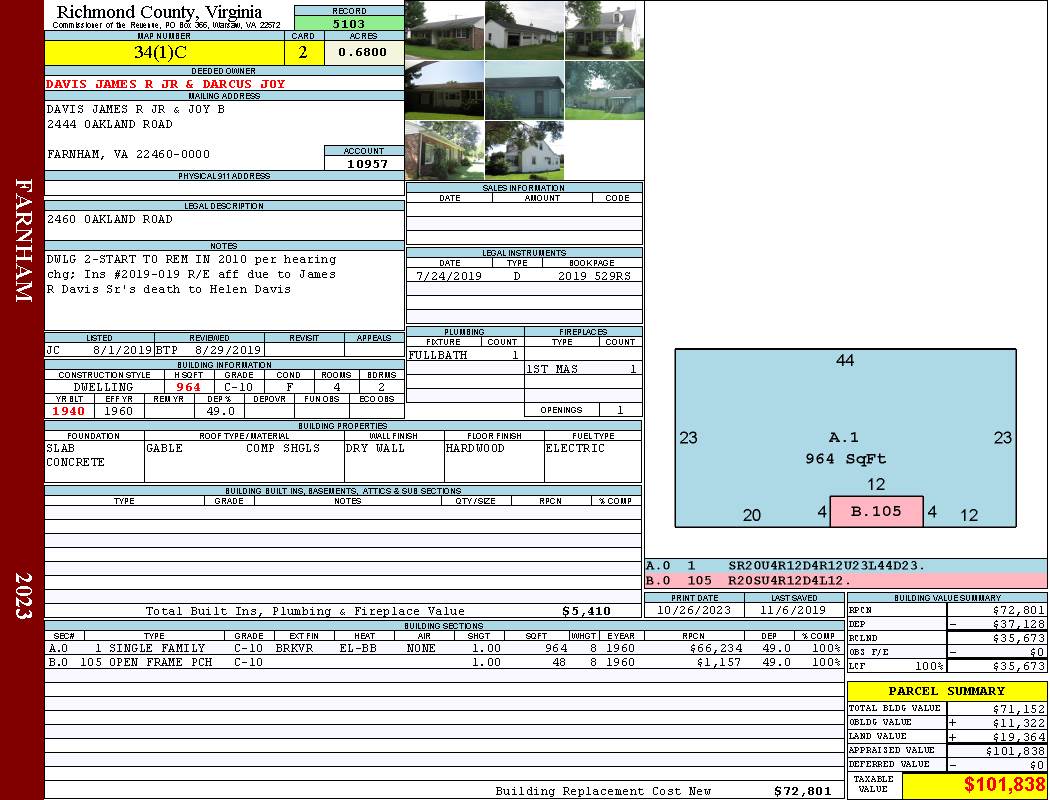Viewport: 1050px width, 800px height.
Task: Open bottom-row white gabled house photo
Action: 524,150
